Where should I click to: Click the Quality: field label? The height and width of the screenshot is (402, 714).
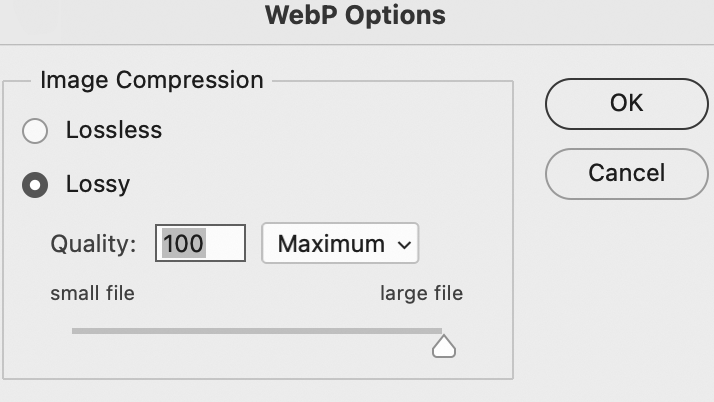click(93, 243)
